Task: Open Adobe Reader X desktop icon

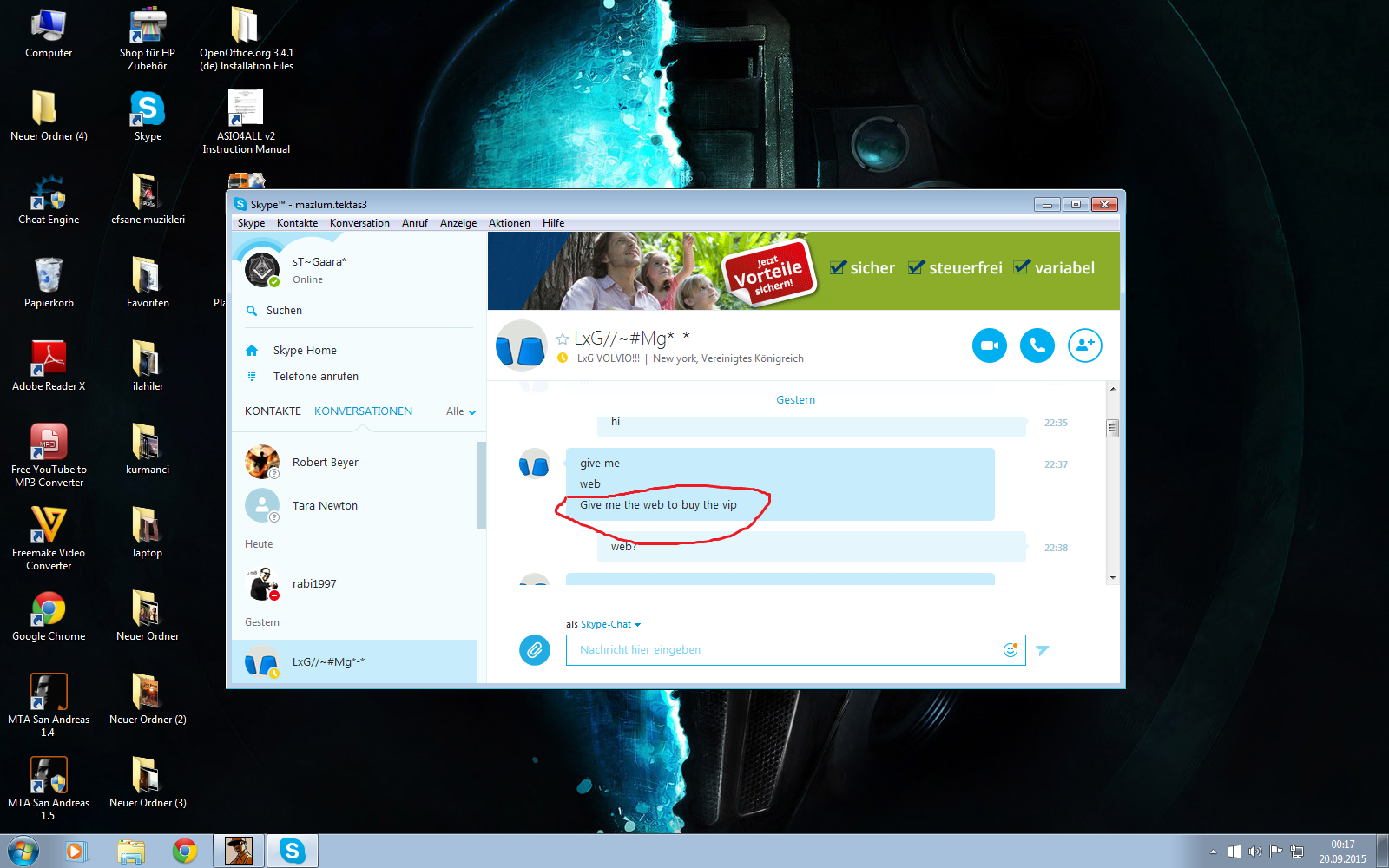Action: [49, 366]
